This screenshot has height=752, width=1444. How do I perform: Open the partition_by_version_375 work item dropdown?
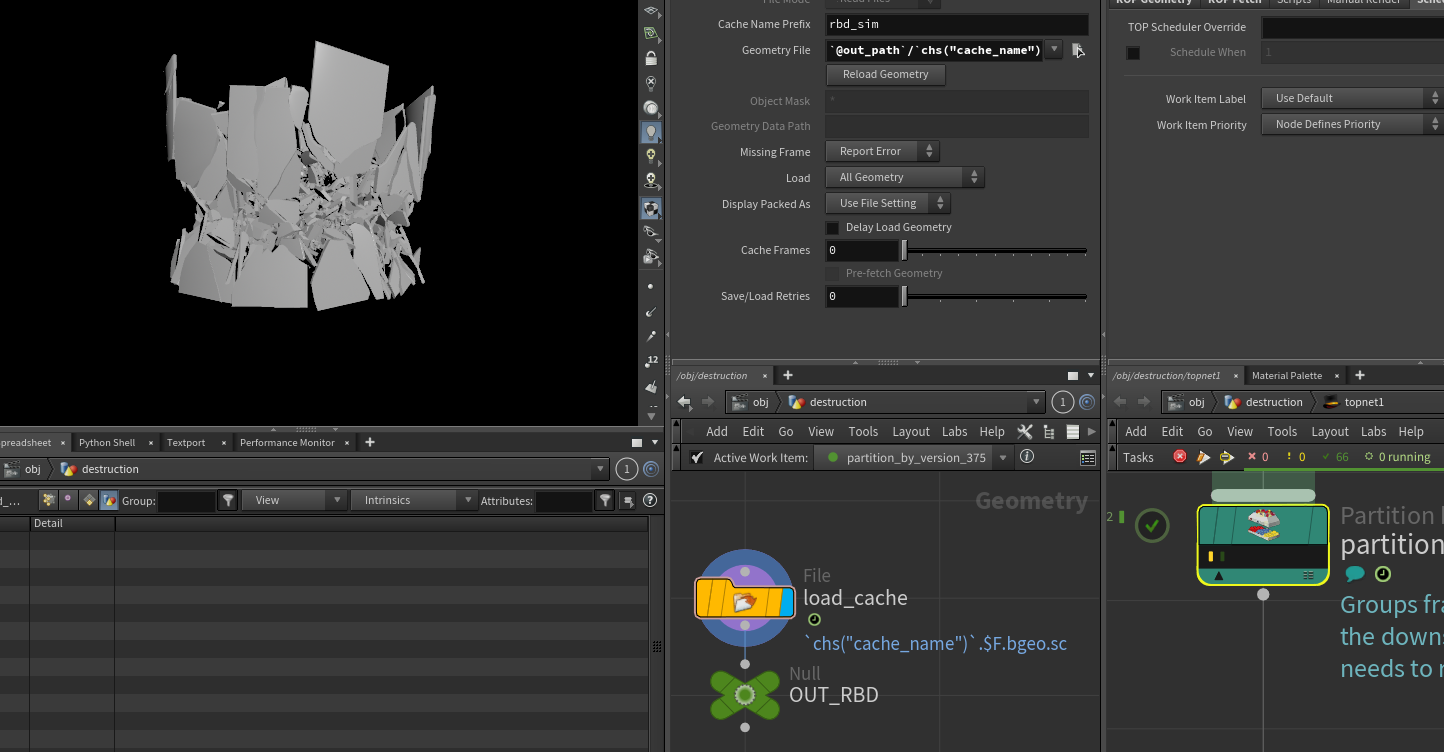pyautogui.click(x=913, y=457)
